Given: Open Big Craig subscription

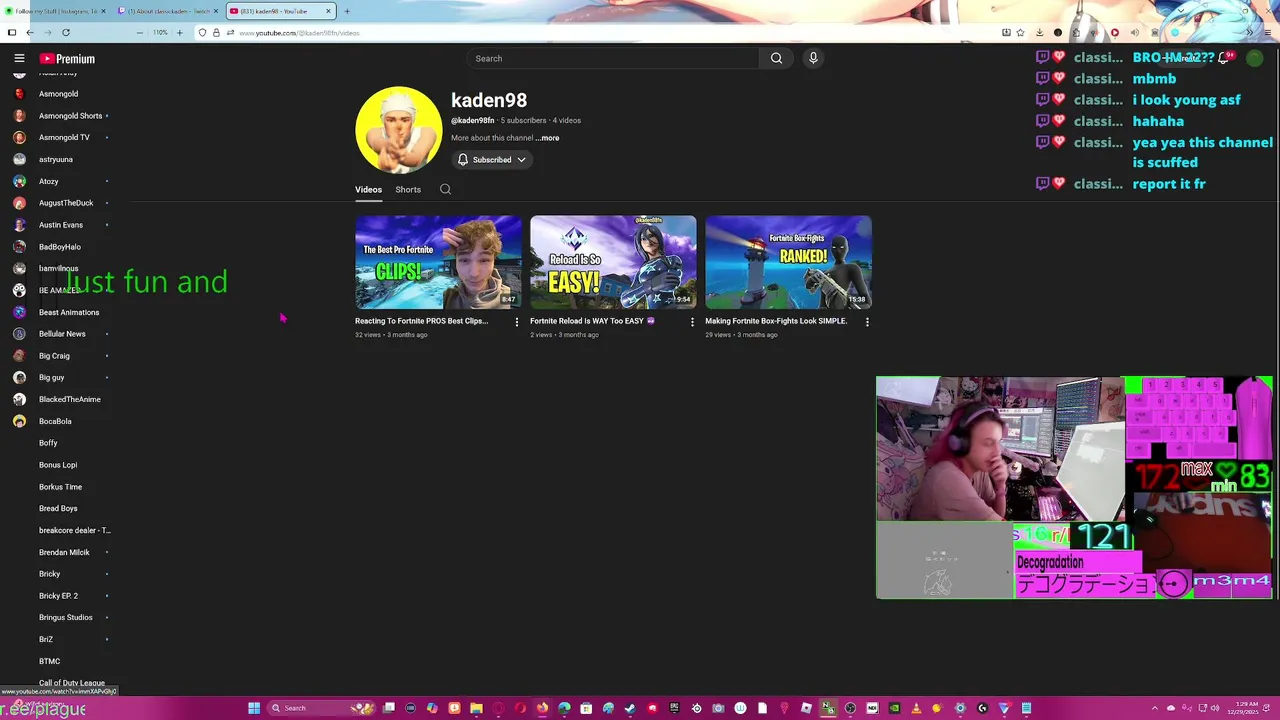Looking at the screenshot, I should point(54,356).
